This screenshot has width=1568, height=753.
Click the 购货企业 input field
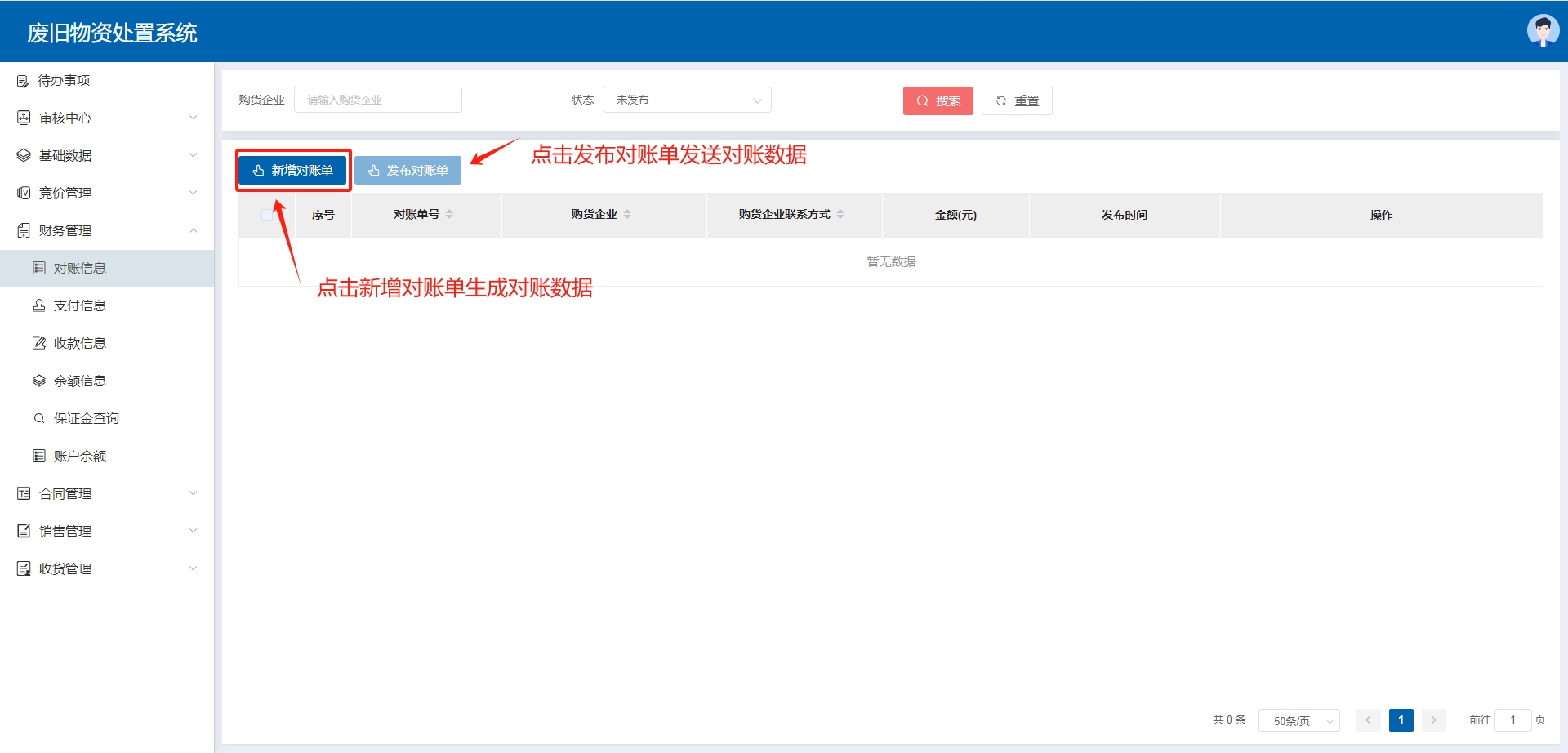click(x=378, y=100)
